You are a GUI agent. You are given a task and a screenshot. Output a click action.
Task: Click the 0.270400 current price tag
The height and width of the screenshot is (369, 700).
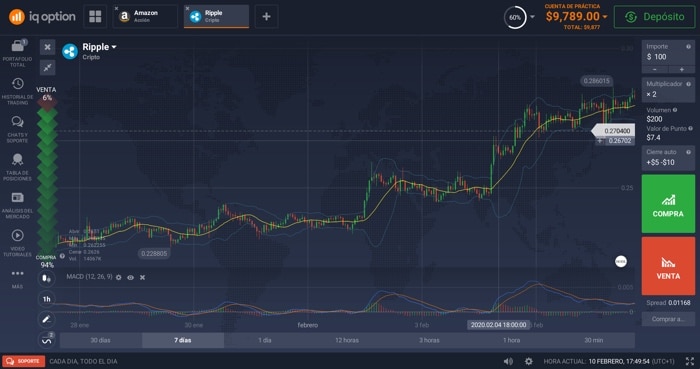pyautogui.click(x=613, y=131)
